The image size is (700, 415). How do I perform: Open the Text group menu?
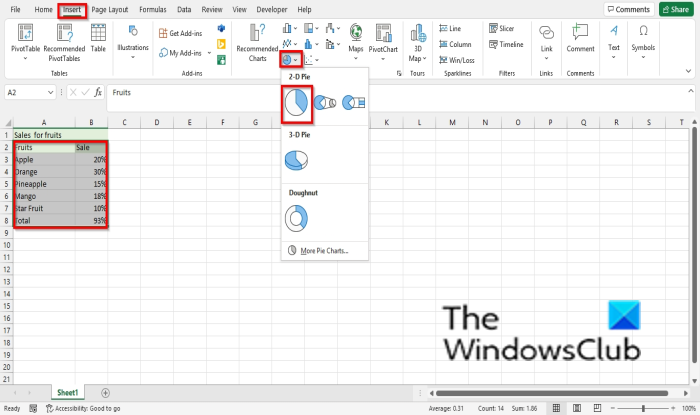coord(614,42)
